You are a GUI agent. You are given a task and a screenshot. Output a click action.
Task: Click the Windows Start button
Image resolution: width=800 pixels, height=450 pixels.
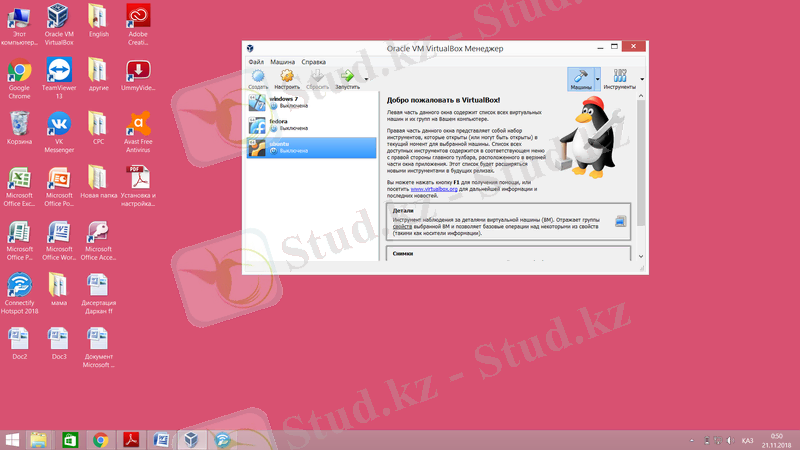[12, 440]
